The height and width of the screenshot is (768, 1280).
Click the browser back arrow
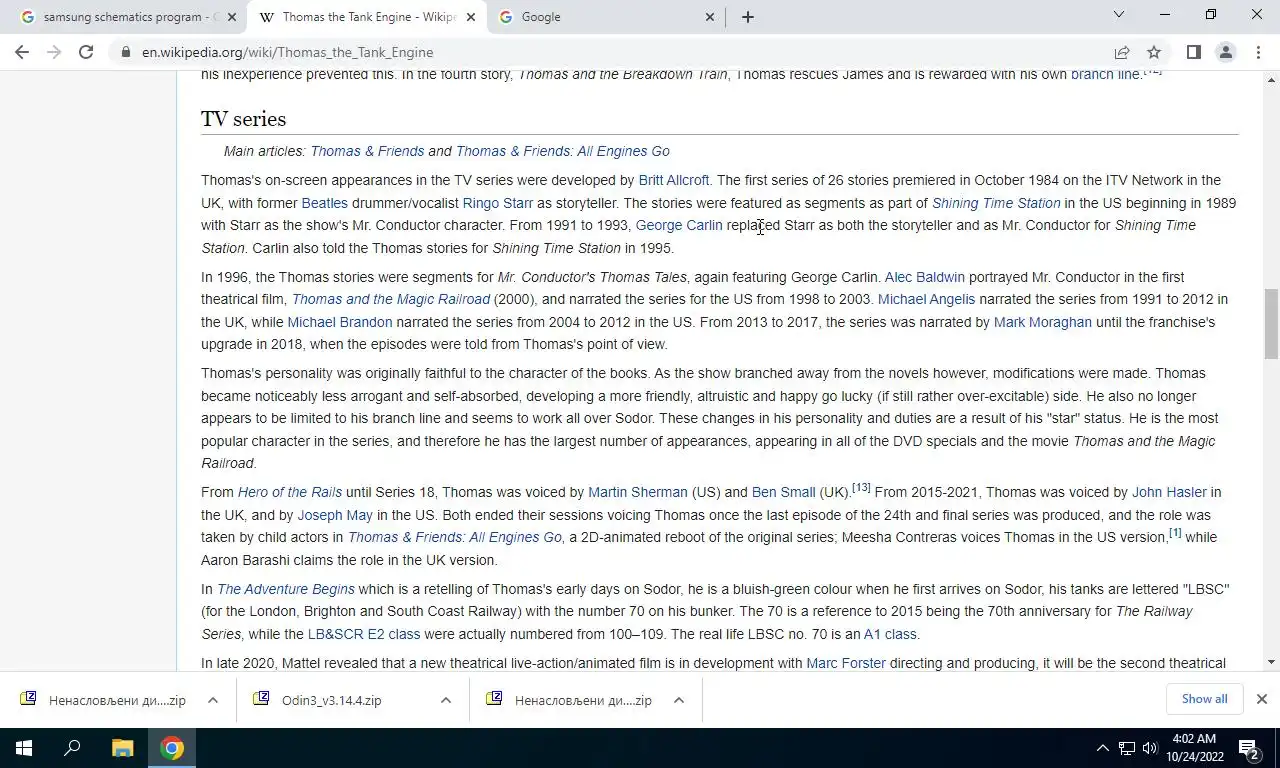point(22,52)
